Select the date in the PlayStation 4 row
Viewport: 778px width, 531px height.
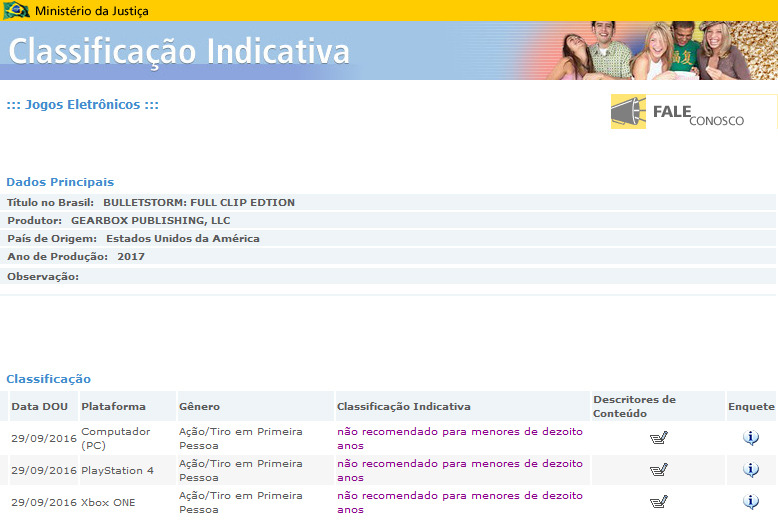[x=44, y=470]
